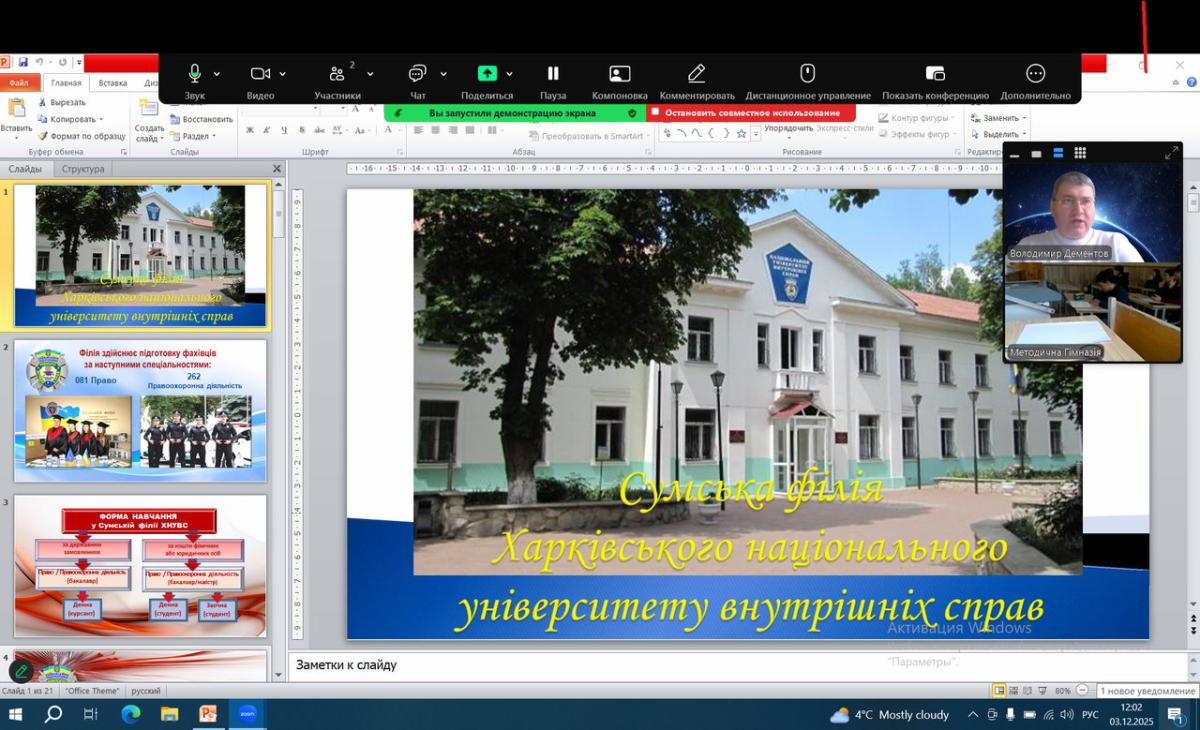Minimize Zoom video panel to bar
This screenshot has height=730, width=1200.
pyautogui.click(x=1015, y=154)
